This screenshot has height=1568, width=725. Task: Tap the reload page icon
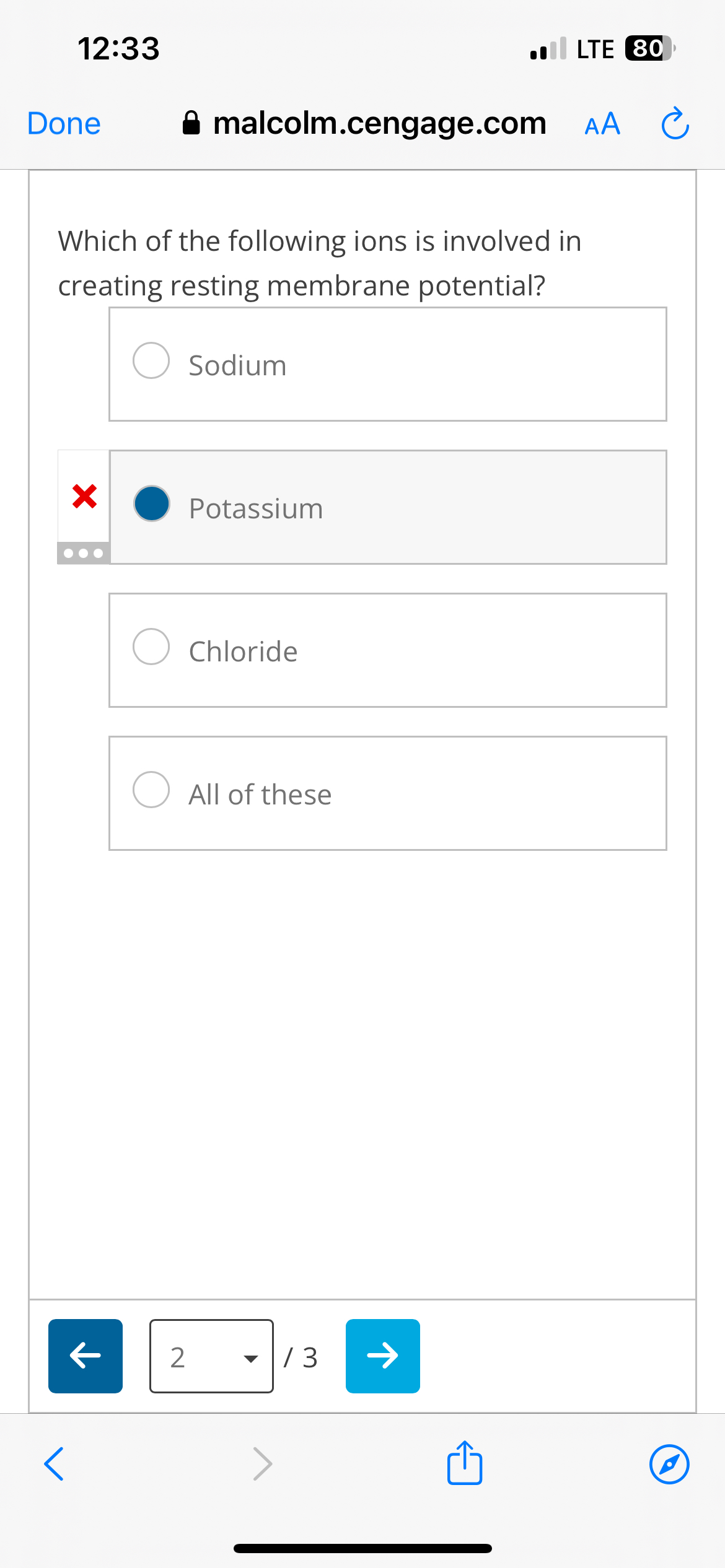pyautogui.click(x=675, y=123)
